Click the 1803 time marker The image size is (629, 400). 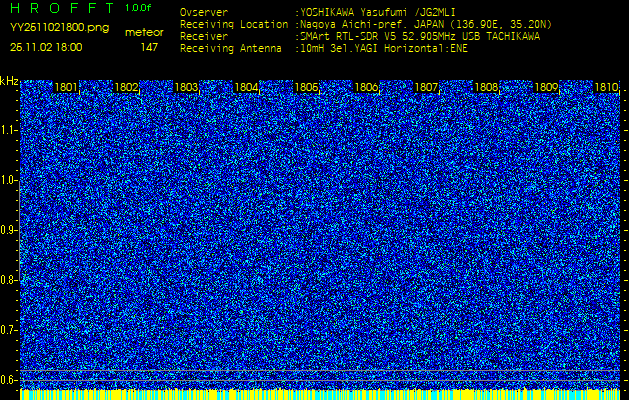(186, 87)
